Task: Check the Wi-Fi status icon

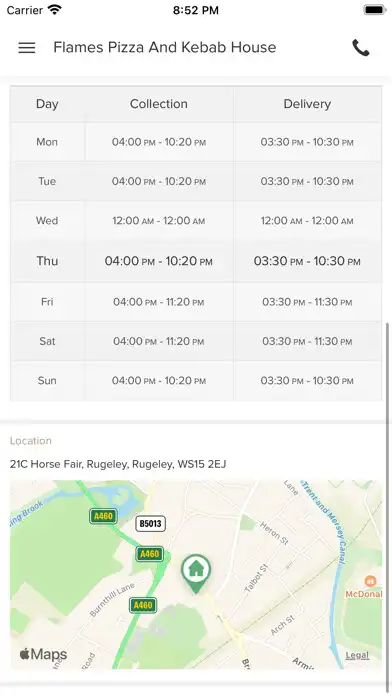Action: (x=55, y=10)
